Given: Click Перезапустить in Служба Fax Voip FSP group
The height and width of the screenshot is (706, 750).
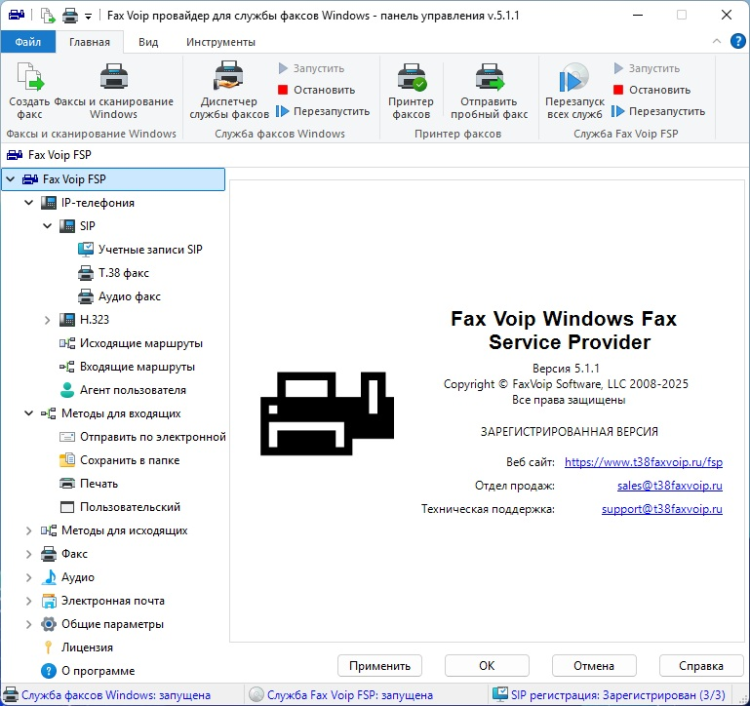Looking at the screenshot, I should click(x=658, y=111).
